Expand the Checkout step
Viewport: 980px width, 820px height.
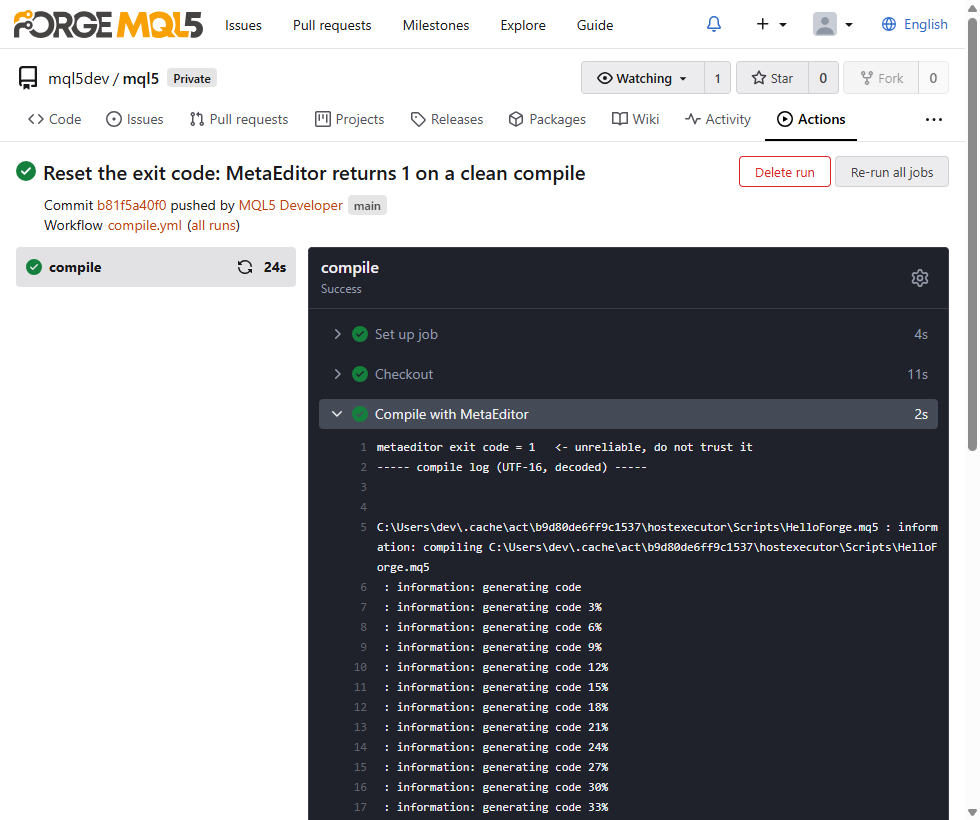(x=628, y=374)
